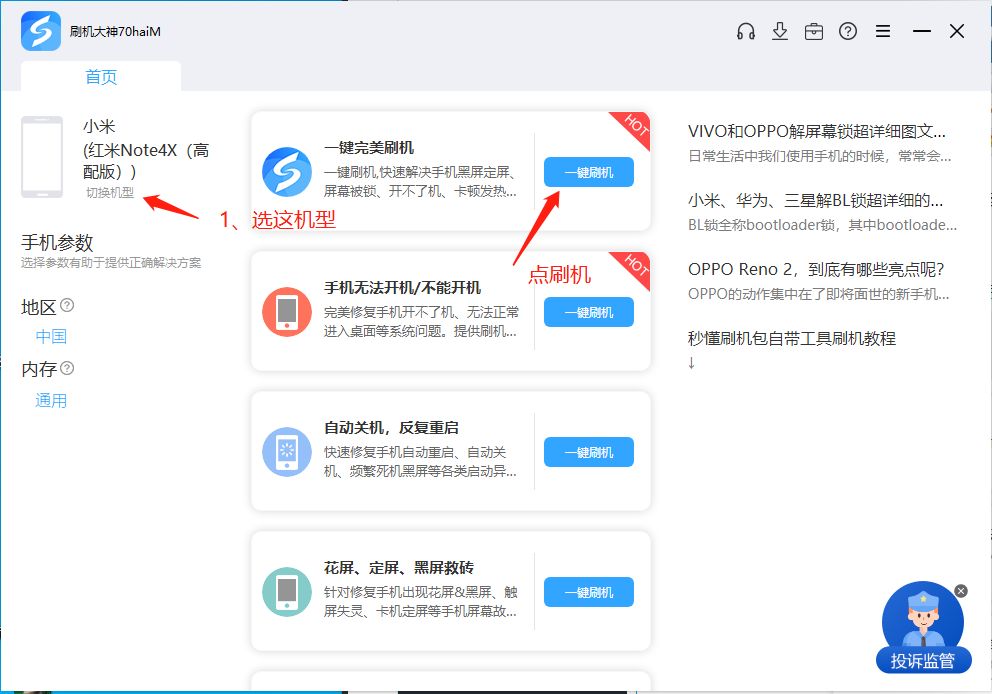Click the 地区 help question icon

[67, 306]
